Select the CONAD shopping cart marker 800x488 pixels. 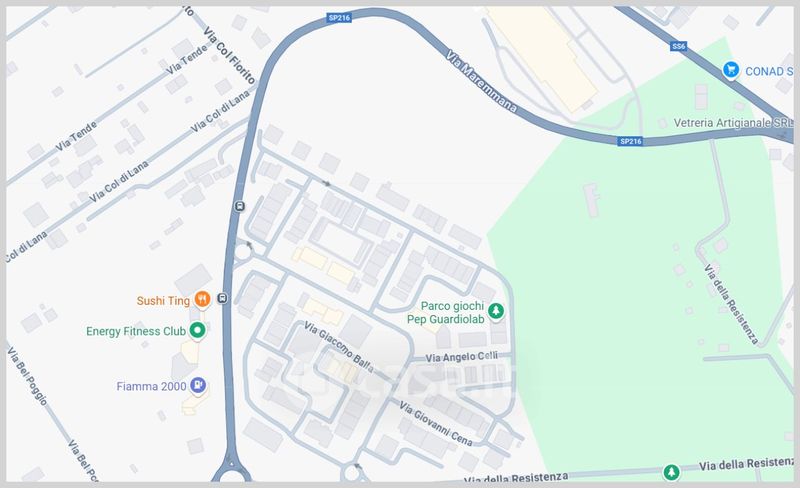(731, 70)
